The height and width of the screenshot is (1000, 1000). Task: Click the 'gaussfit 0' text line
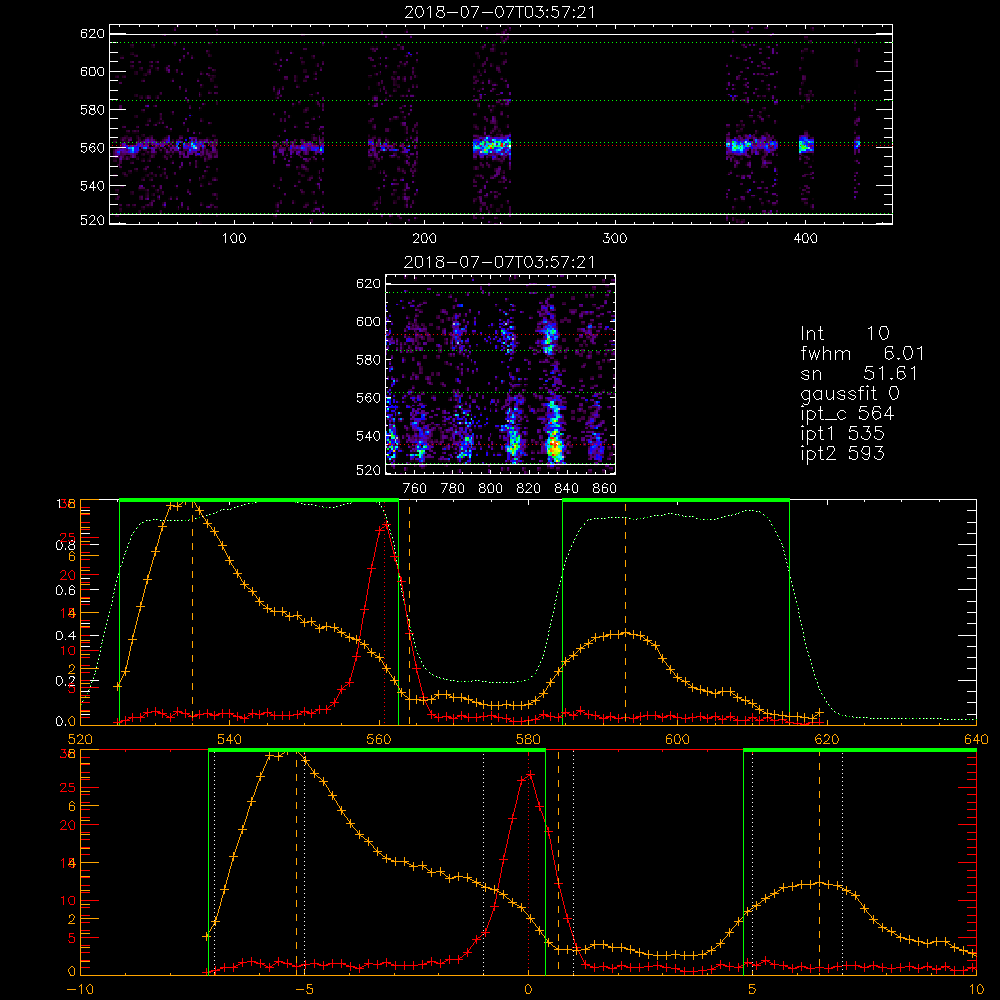[850, 394]
